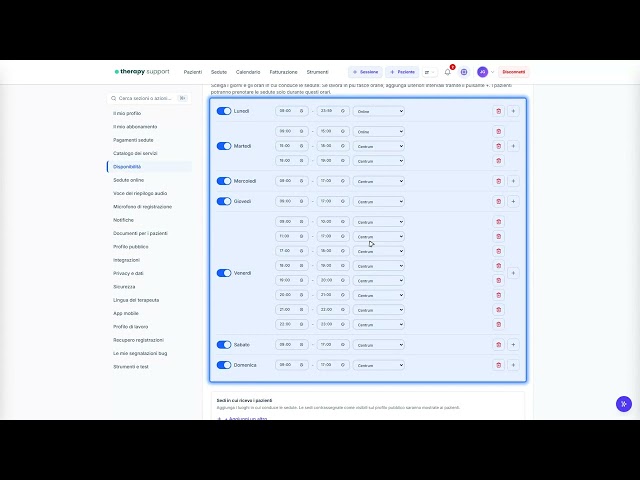The height and width of the screenshot is (480, 640).
Task: Edit the Domenica end time field
Action: (333, 365)
